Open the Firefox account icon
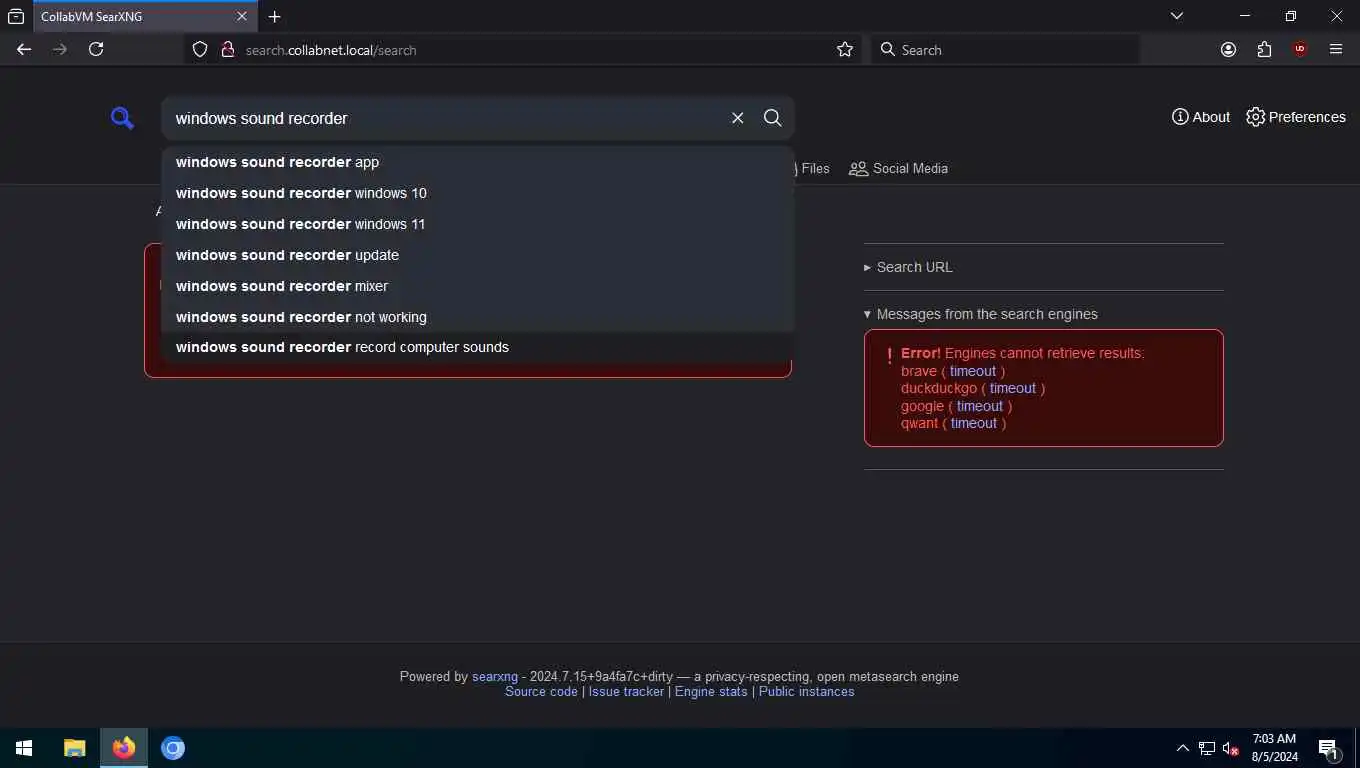The width and height of the screenshot is (1360, 768). pos(1229,49)
